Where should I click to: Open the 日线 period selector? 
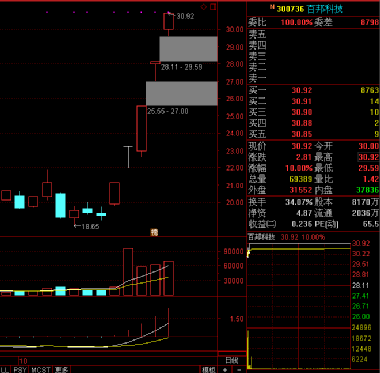[x=232, y=361]
